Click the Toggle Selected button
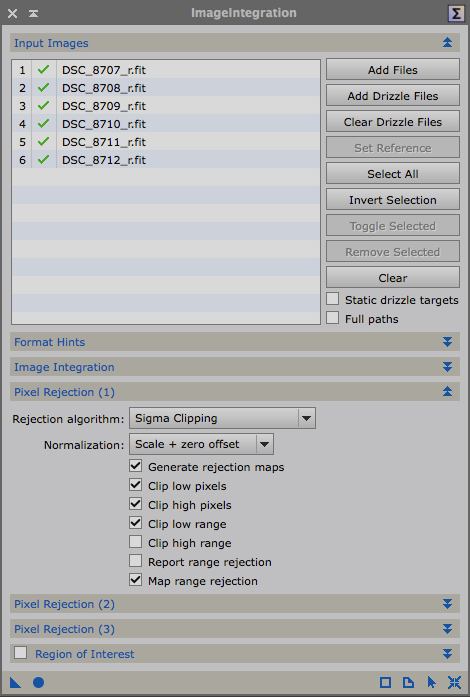 (x=393, y=226)
